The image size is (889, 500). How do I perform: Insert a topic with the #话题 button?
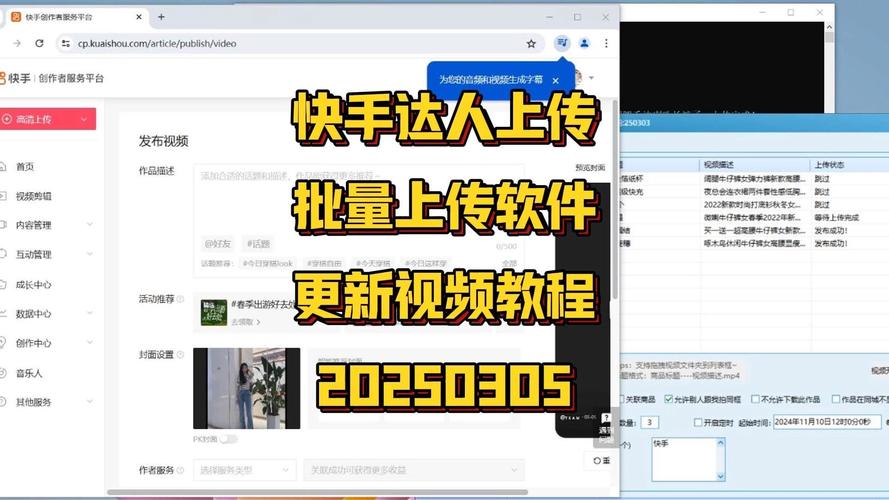[x=259, y=243]
